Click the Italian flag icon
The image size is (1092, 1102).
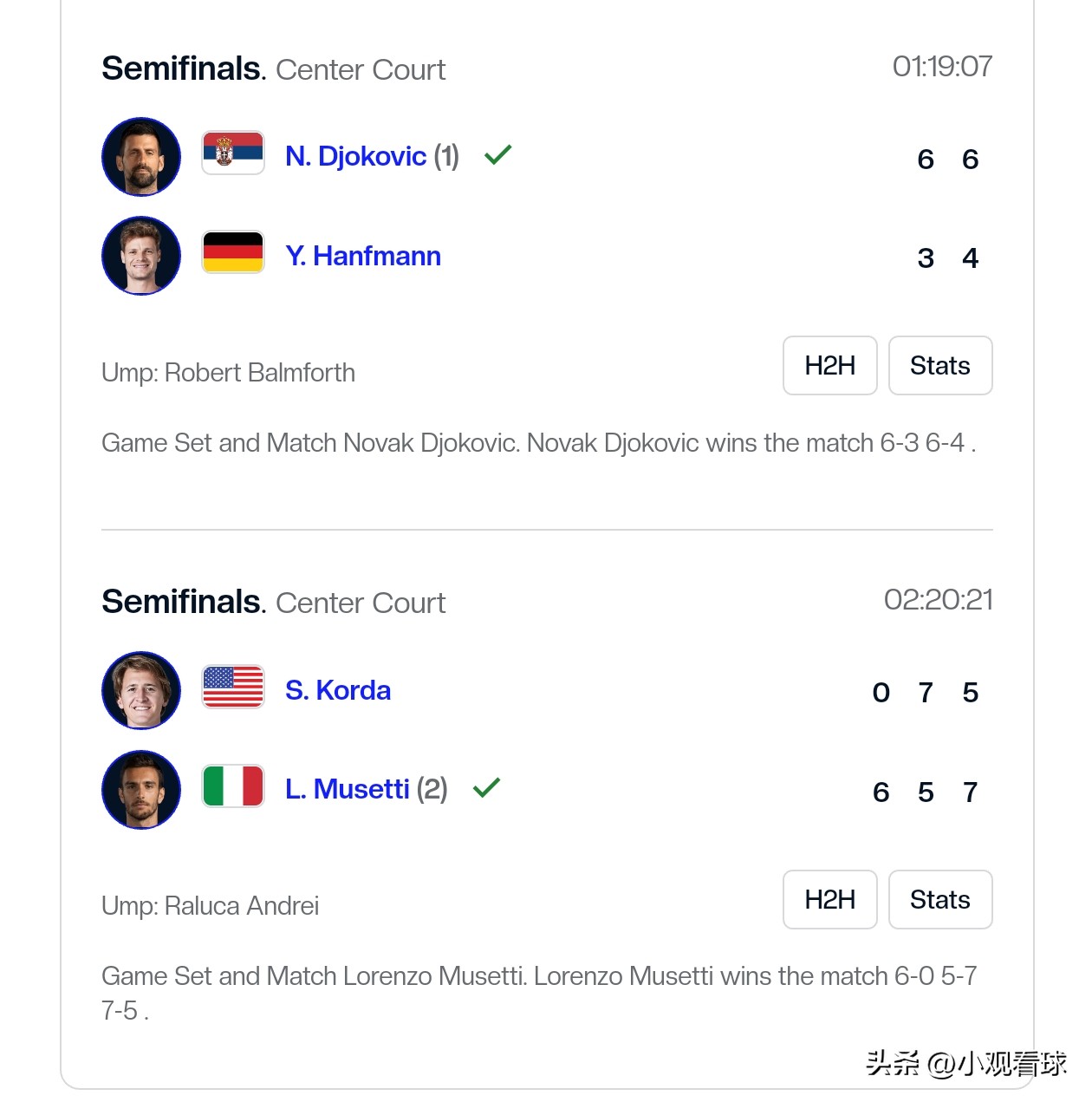[x=233, y=786]
